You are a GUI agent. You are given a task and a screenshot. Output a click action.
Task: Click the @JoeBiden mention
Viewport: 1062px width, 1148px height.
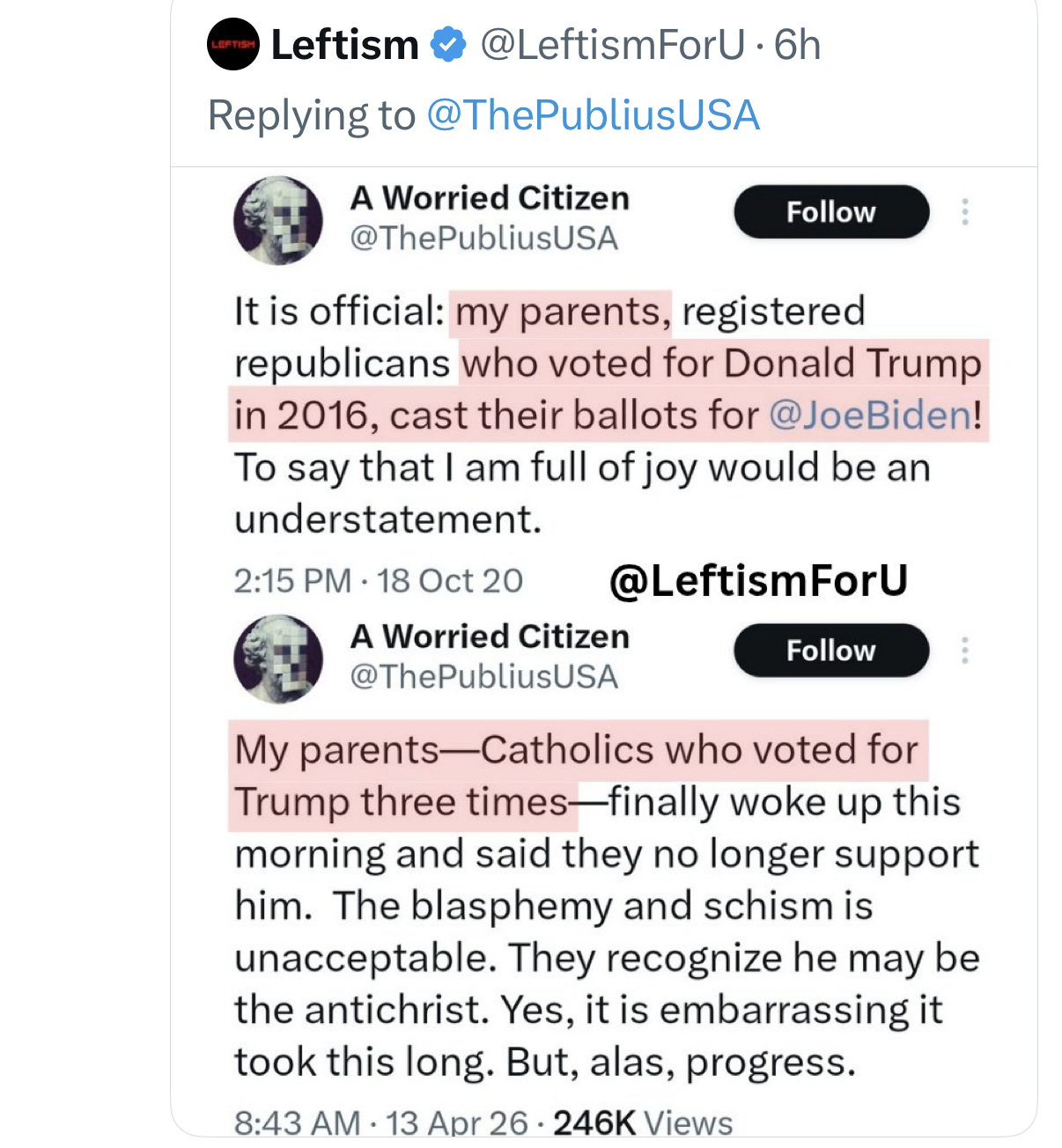870,416
